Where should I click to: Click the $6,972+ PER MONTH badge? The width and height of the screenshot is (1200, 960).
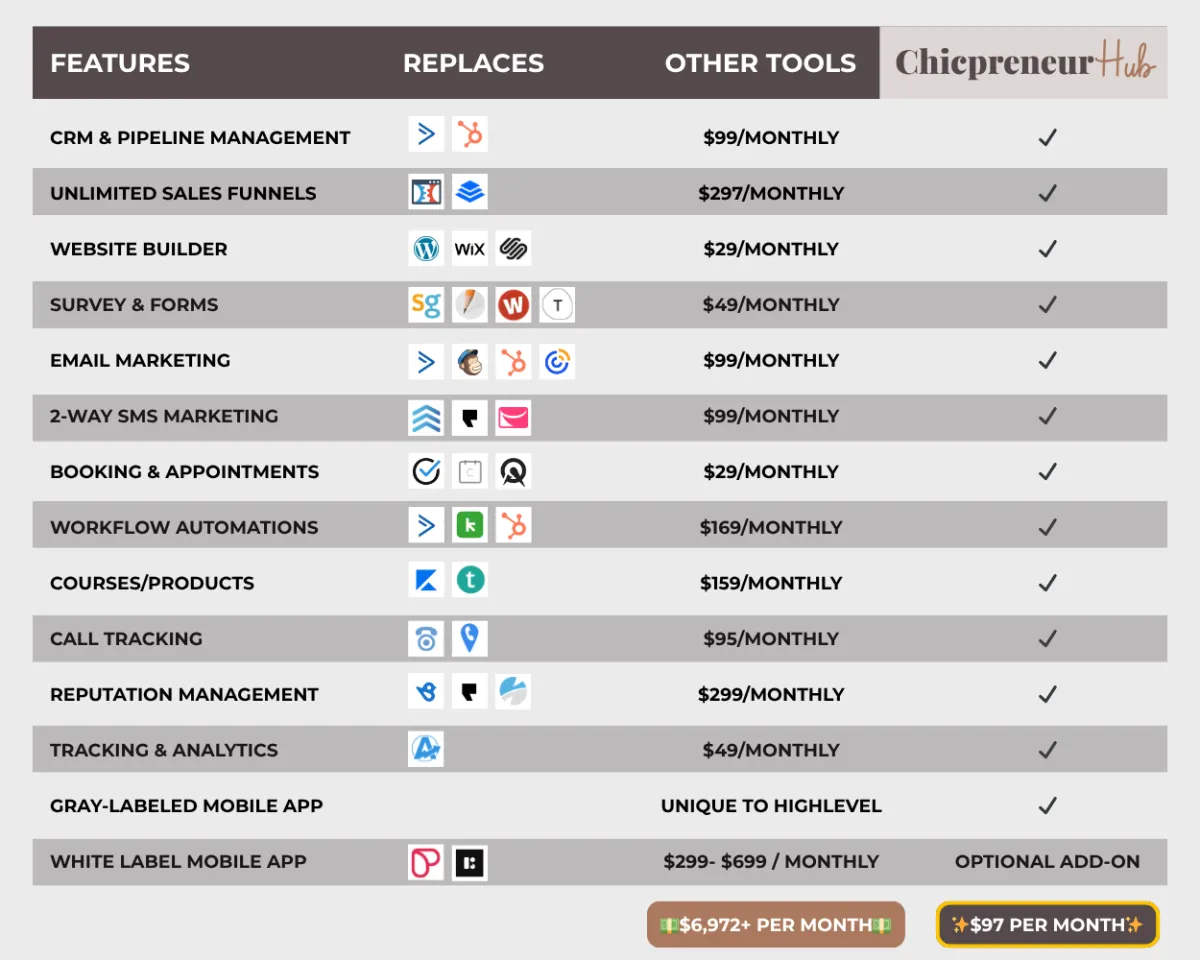click(776, 925)
